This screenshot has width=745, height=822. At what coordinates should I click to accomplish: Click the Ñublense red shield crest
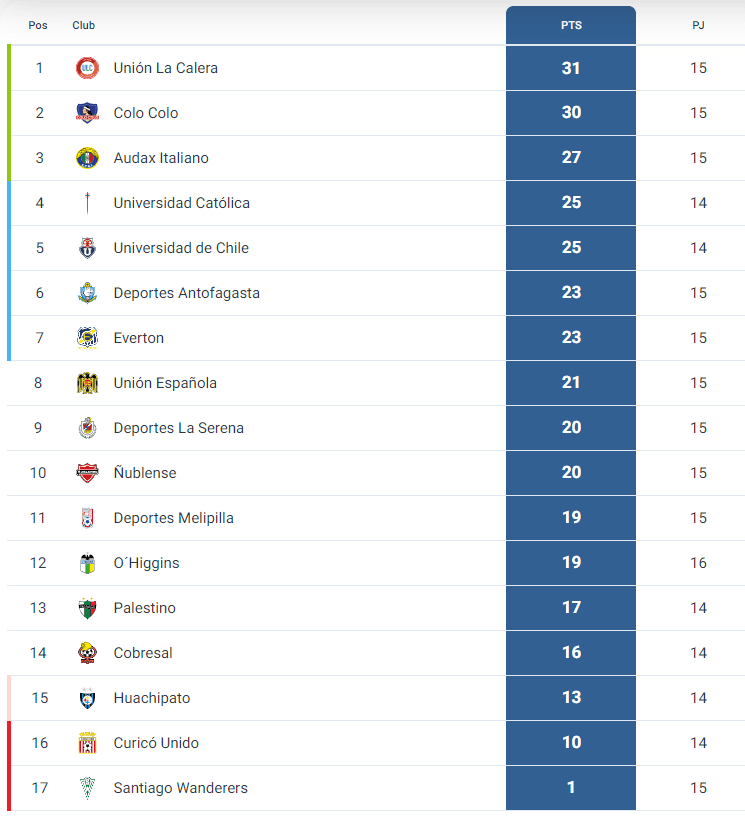87,473
